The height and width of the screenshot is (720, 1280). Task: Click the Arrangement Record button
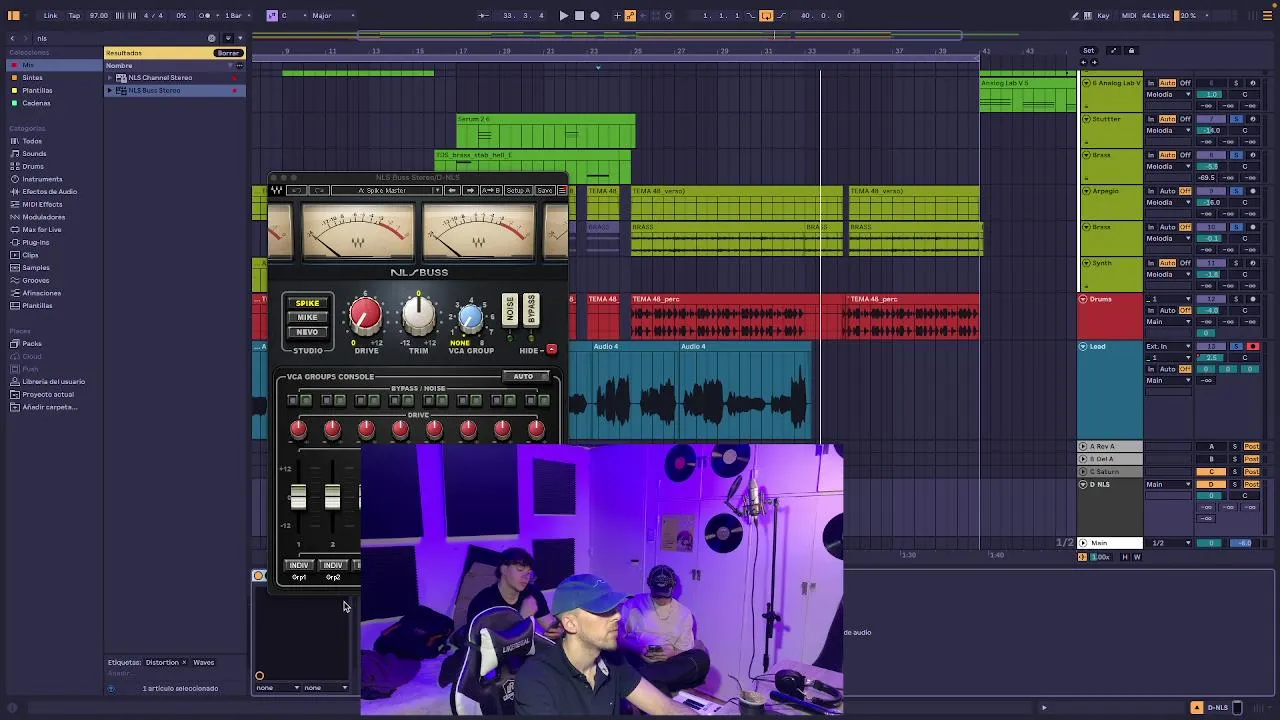pos(595,15)
